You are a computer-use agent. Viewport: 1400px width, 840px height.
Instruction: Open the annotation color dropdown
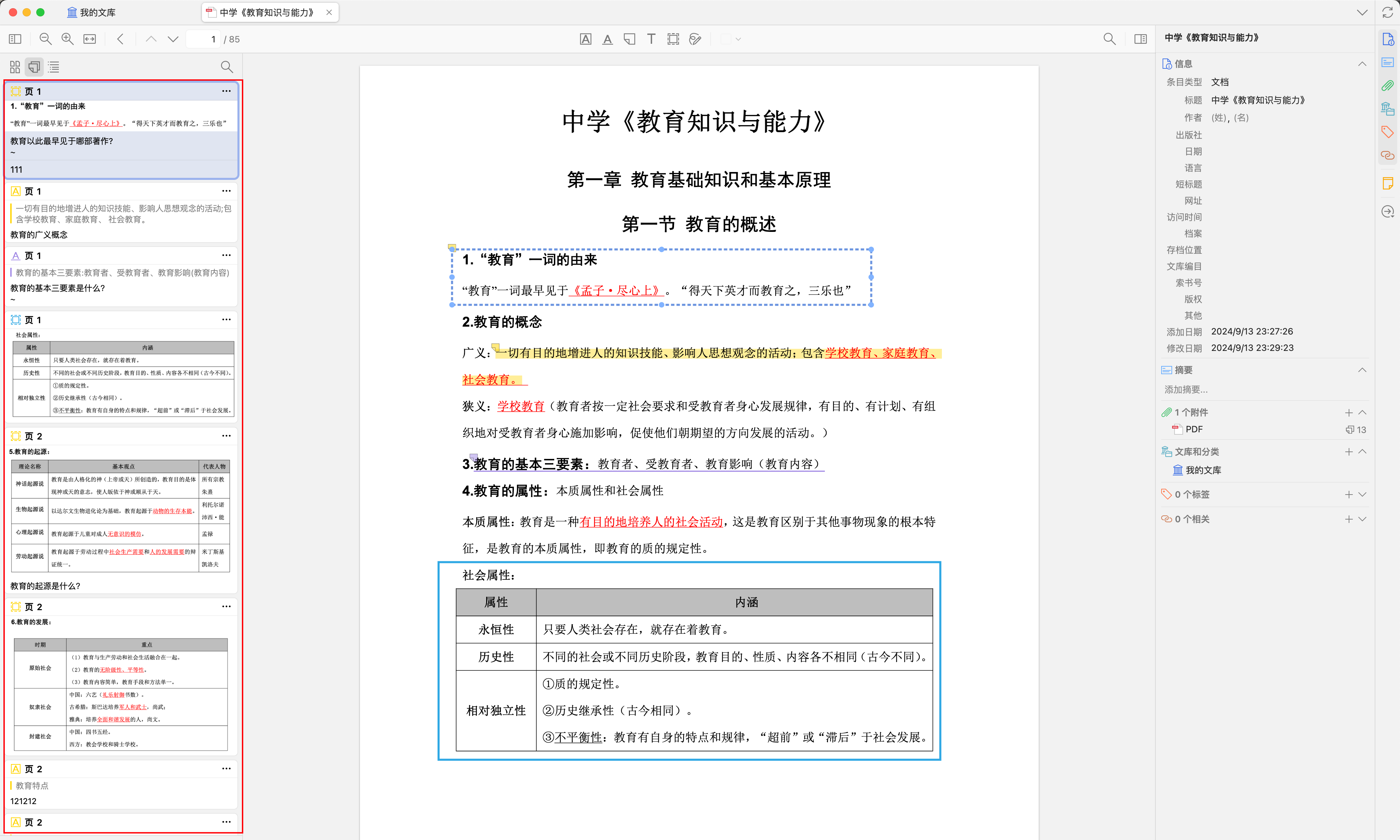tap(738, 39)
